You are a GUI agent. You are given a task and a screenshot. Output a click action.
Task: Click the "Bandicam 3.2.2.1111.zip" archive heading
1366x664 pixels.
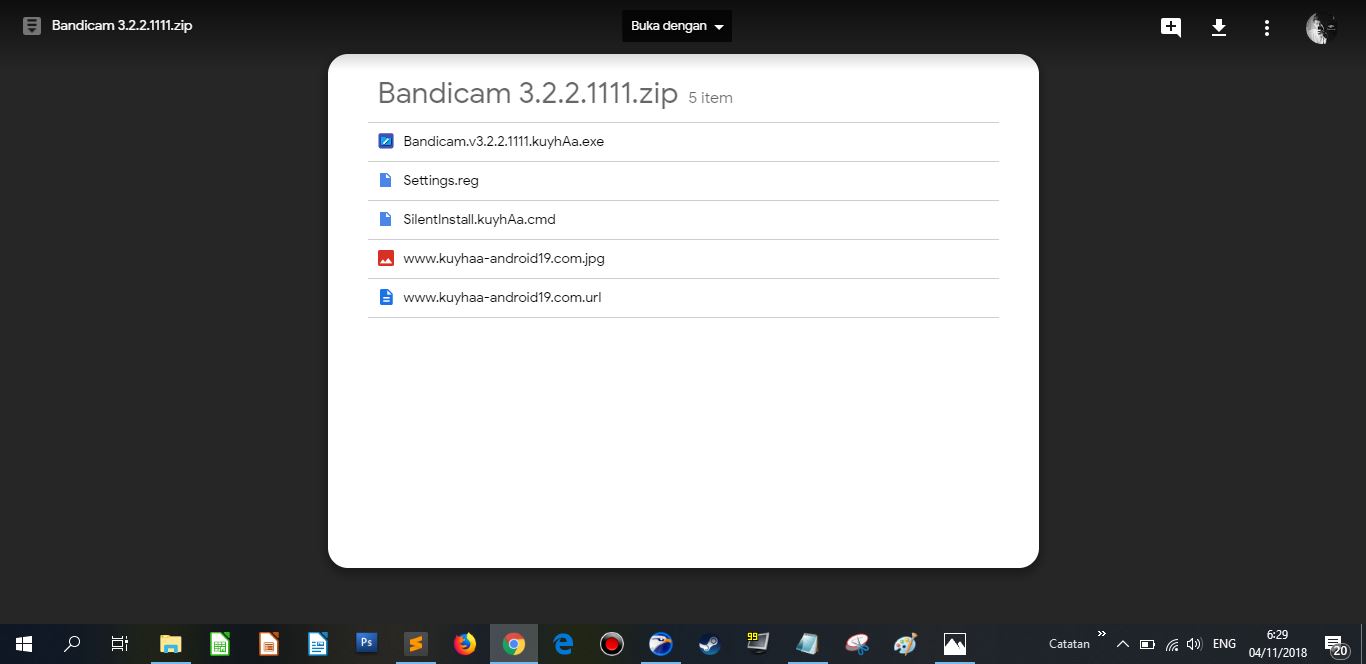(528, 93)
